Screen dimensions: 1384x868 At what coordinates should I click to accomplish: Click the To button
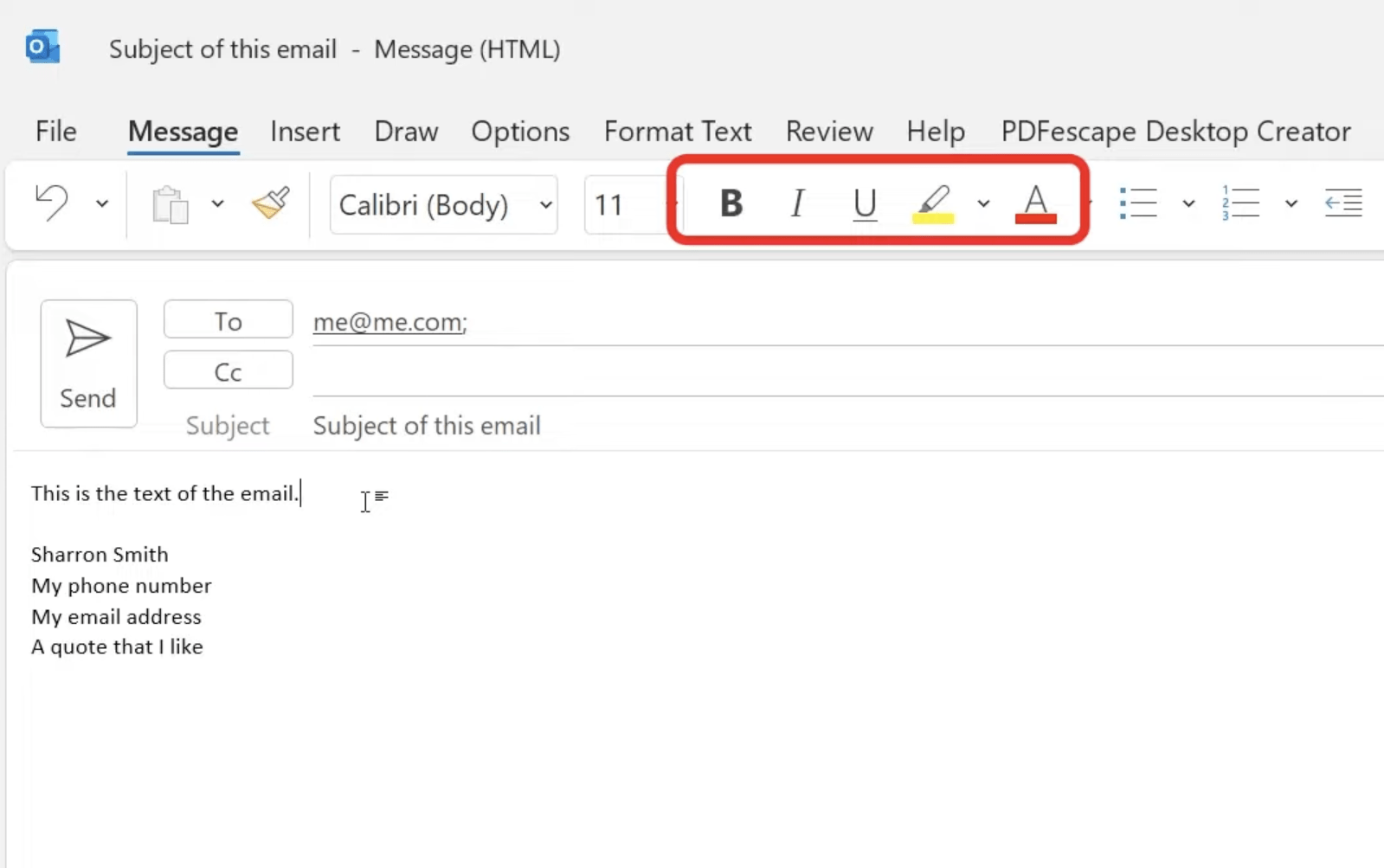click(229, 320)
